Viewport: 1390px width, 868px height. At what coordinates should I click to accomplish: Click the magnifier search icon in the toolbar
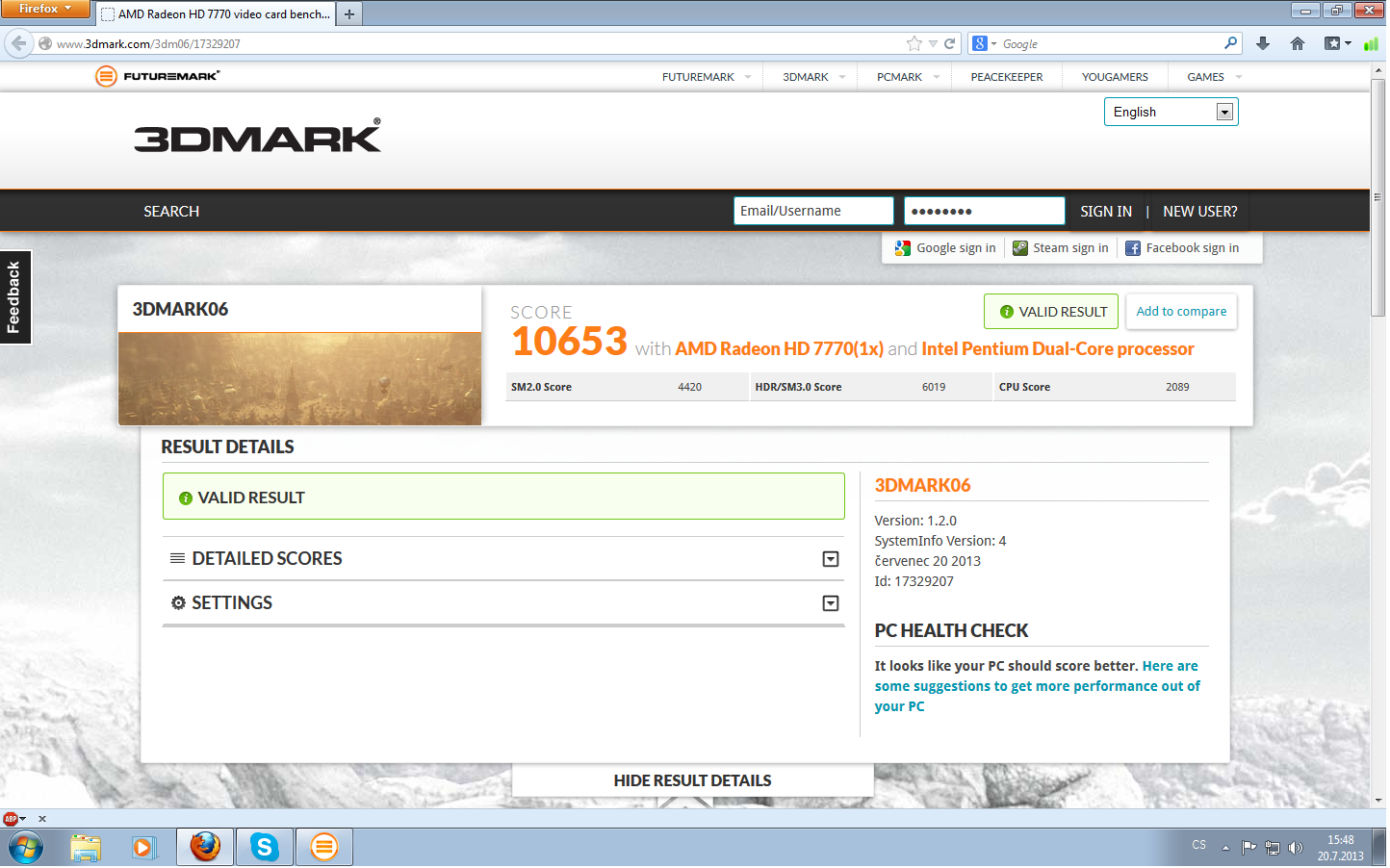coord(1231,43)
